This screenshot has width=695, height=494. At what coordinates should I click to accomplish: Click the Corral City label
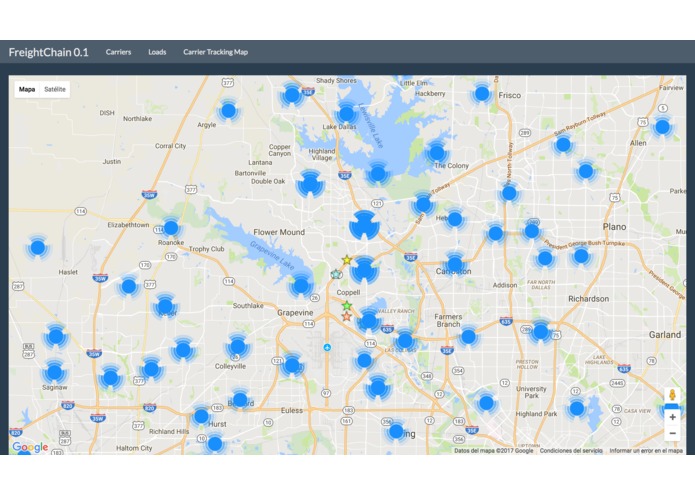pyautogui.click(x=170, y=146)
